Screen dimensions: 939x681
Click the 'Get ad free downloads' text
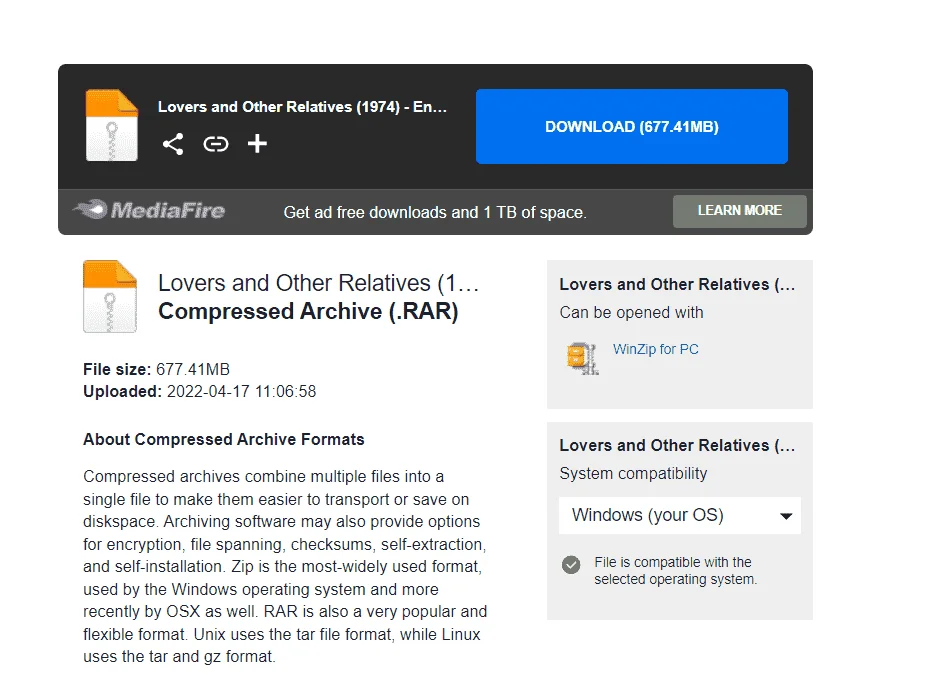pyautogui.click(x=435, y=212)
